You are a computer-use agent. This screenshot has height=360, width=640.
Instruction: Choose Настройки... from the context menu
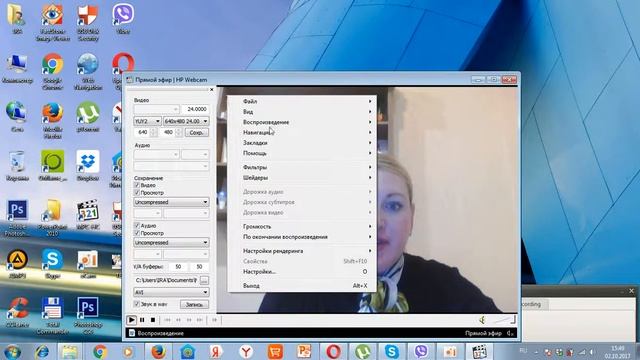pyautogui.click(x=302, y=272)
